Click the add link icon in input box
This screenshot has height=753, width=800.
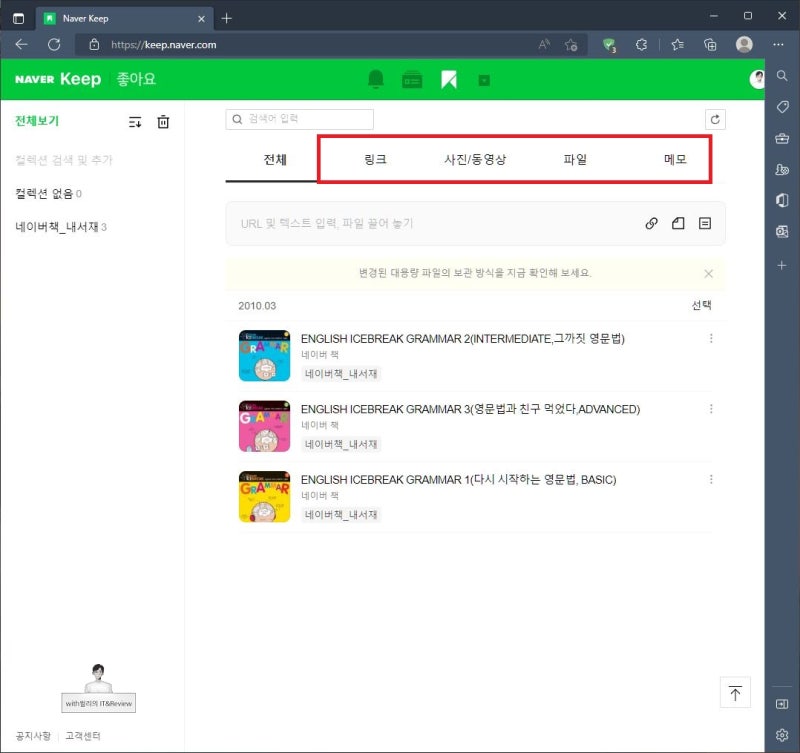(x=651, y=223)
